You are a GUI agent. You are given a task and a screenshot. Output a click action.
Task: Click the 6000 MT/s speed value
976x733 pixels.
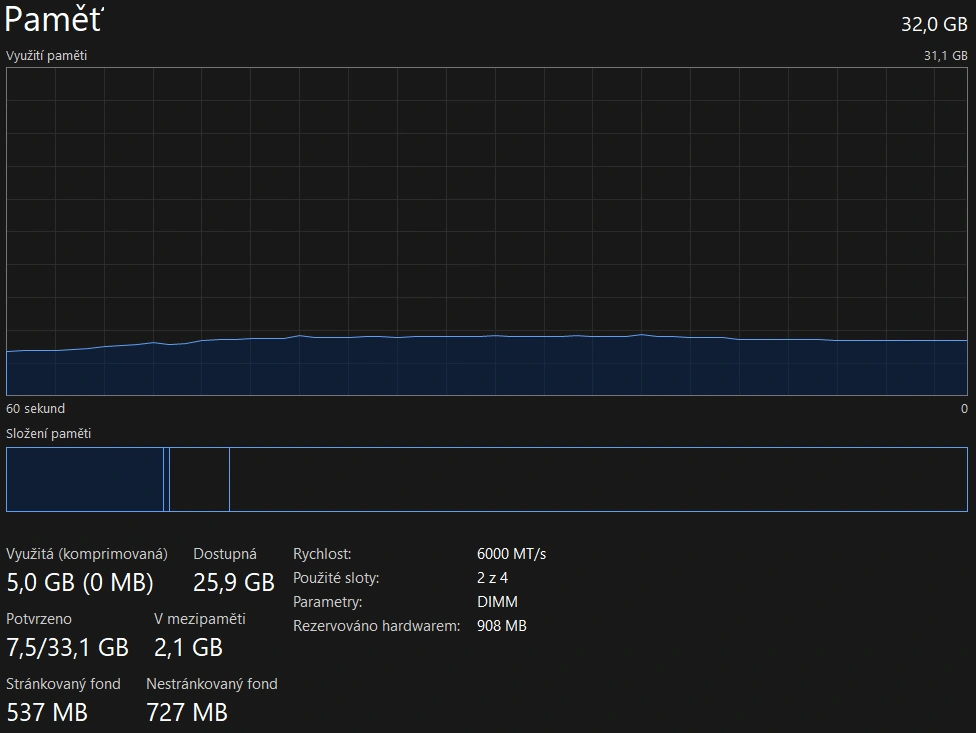[512, 554]
